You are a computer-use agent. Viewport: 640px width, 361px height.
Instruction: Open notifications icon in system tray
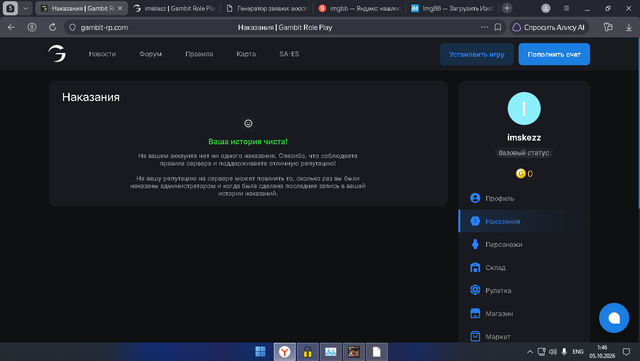point(626,352)
